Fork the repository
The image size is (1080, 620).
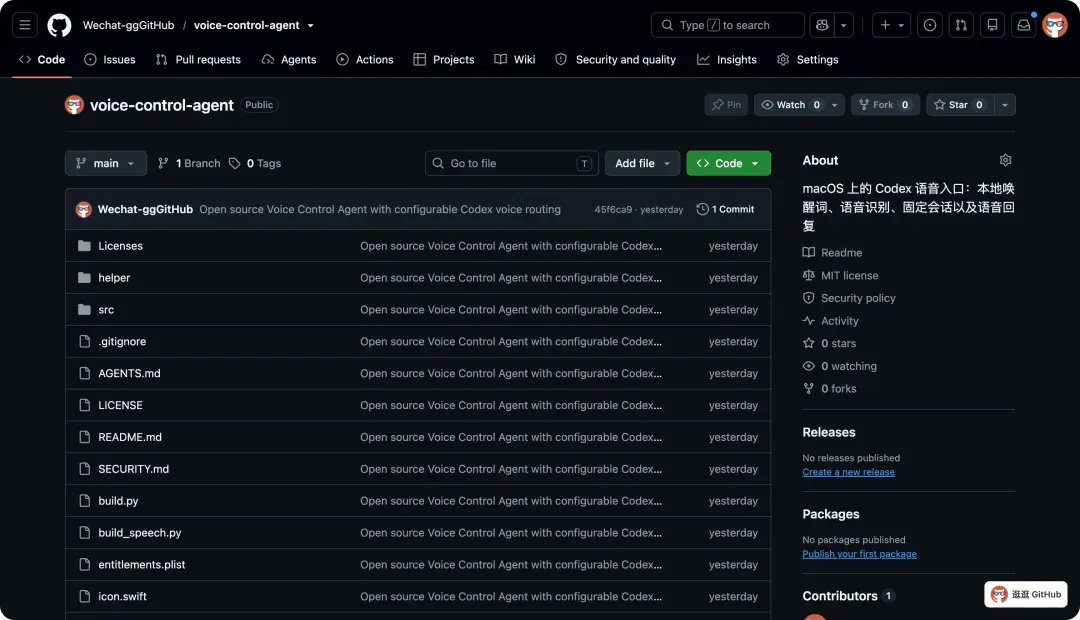884,105
